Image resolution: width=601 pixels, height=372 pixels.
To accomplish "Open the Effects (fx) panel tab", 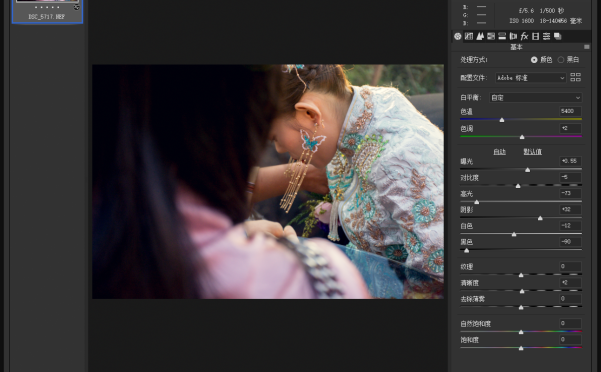I will tap(524, 36).
